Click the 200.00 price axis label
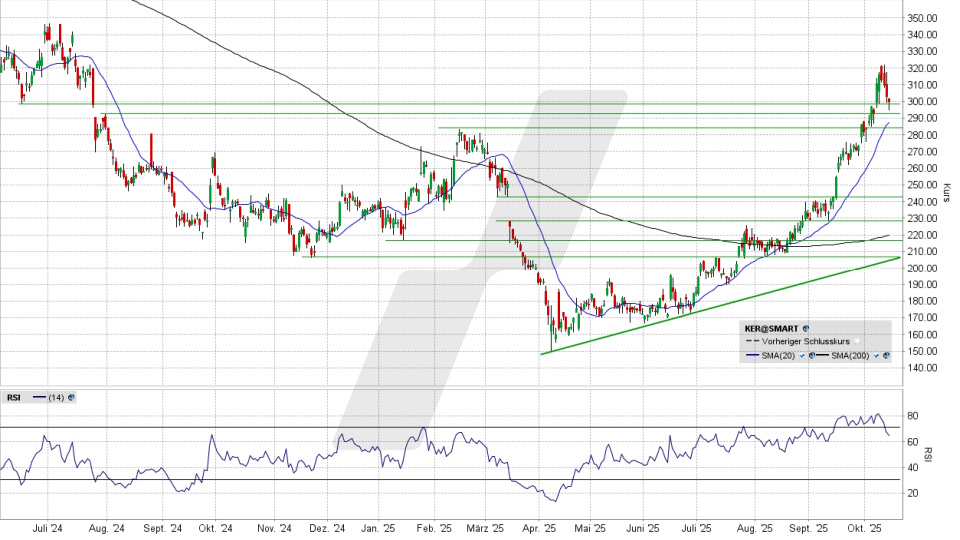Screen dimensions: 960x540 click(x=920, y=268)
